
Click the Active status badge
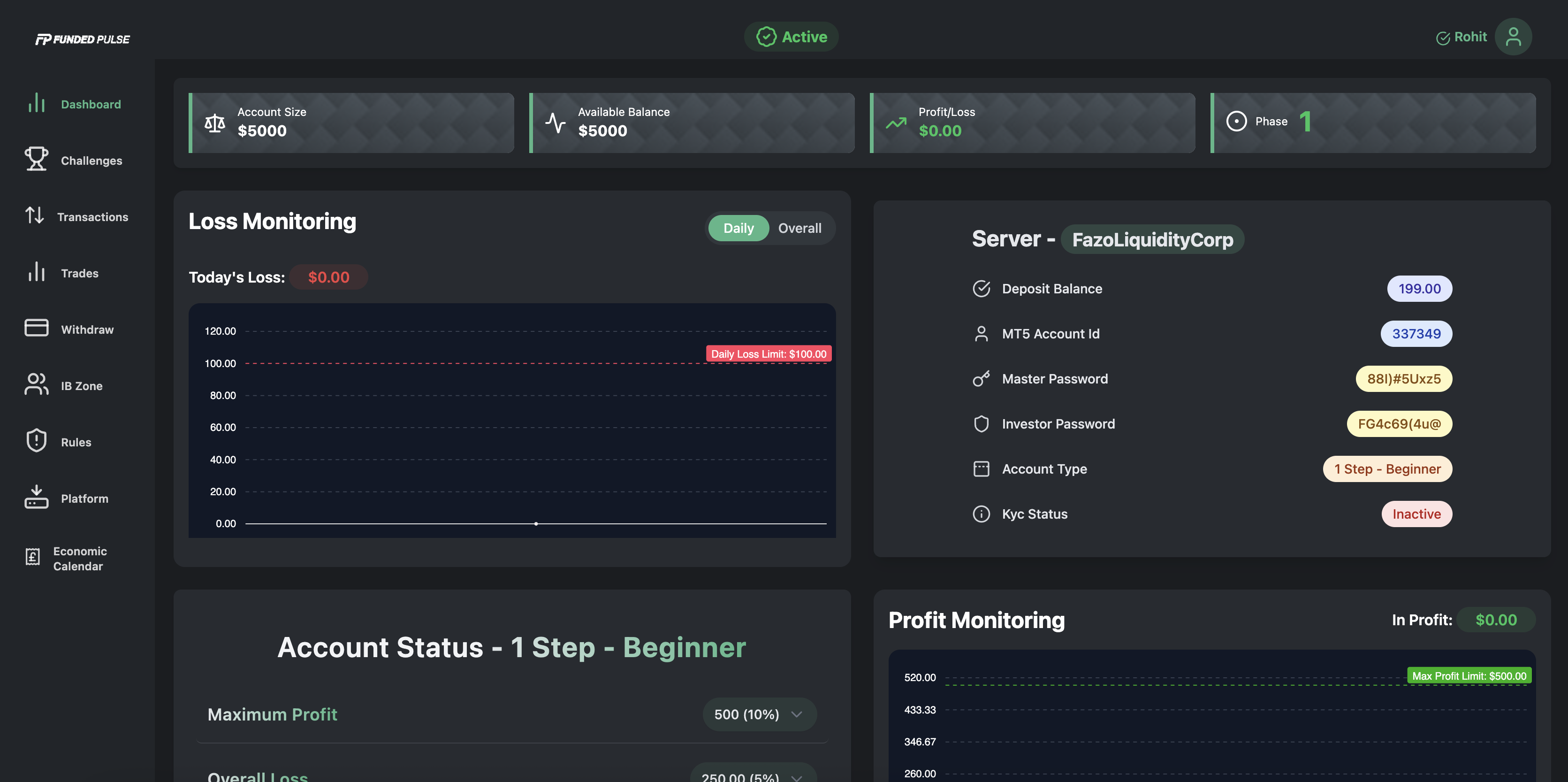pos(791,37)
